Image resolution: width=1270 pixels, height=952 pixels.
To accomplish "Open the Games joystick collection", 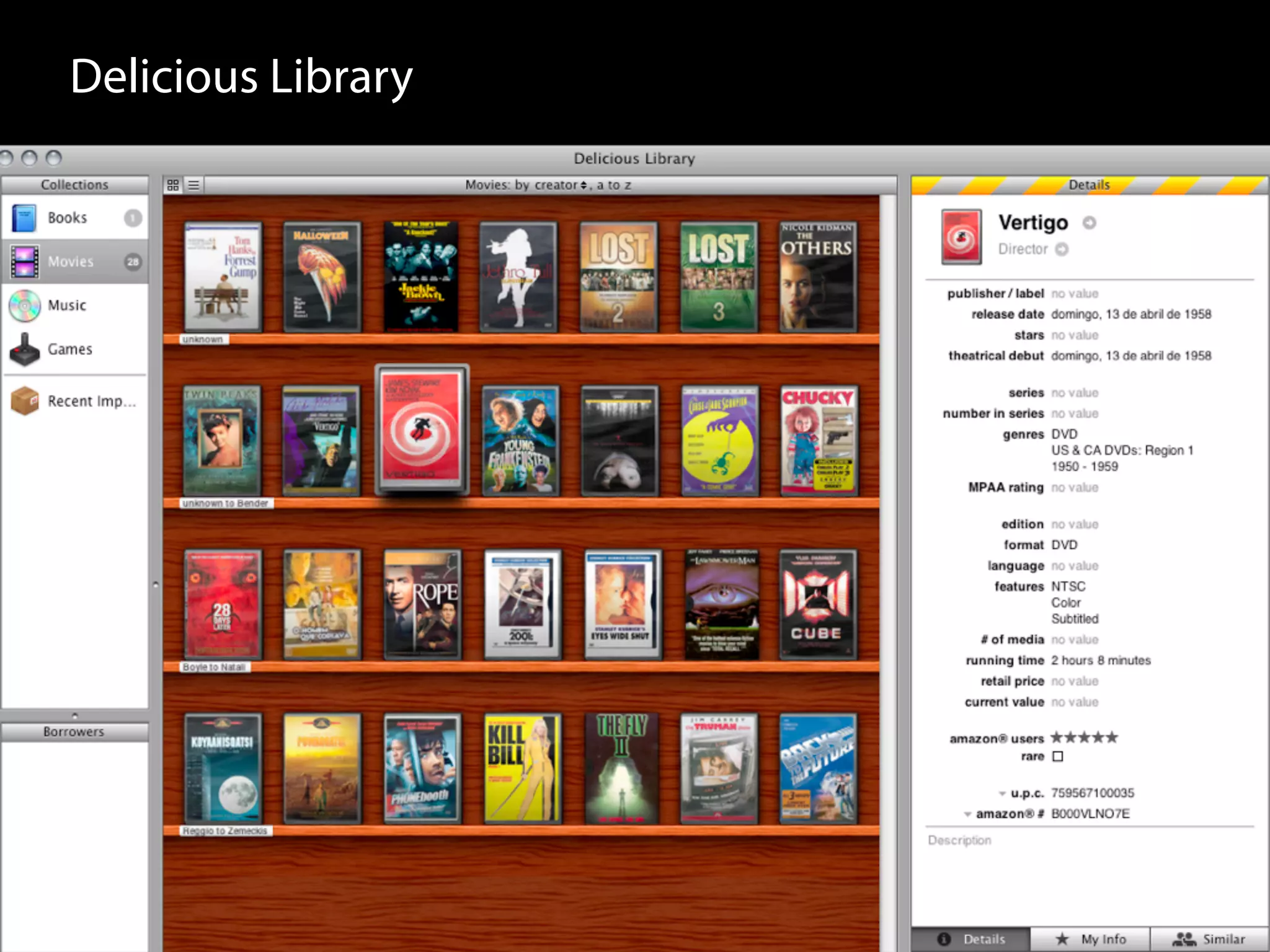I will point(69,350).
